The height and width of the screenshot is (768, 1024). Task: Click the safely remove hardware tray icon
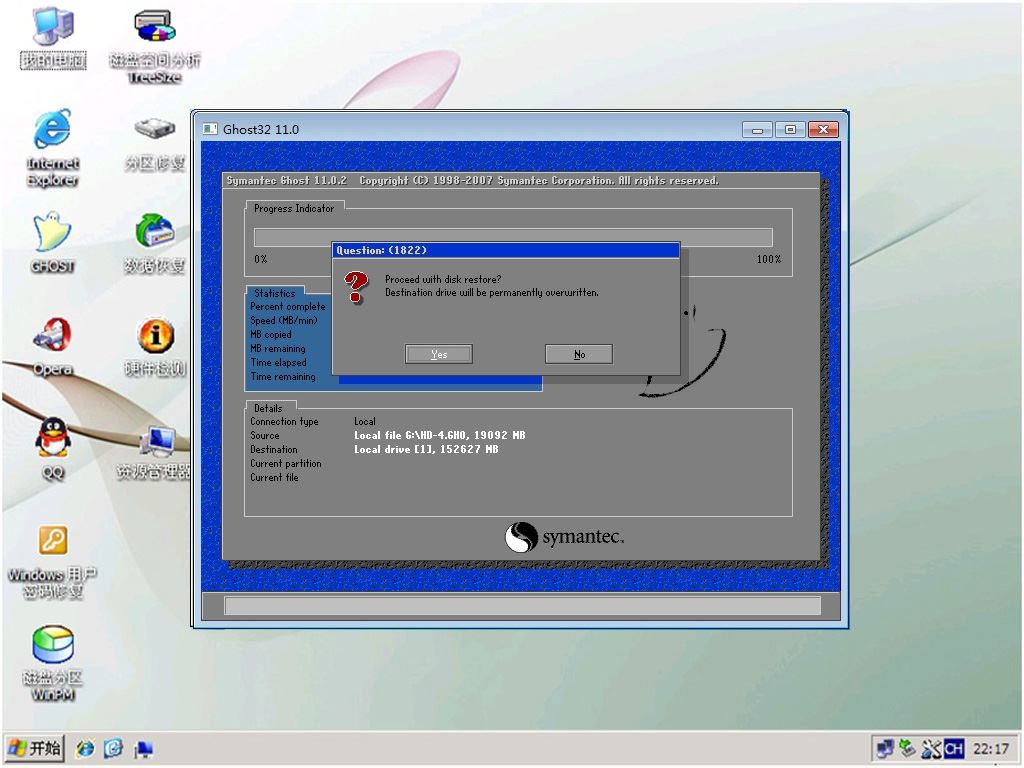click(x=907, y=748)
